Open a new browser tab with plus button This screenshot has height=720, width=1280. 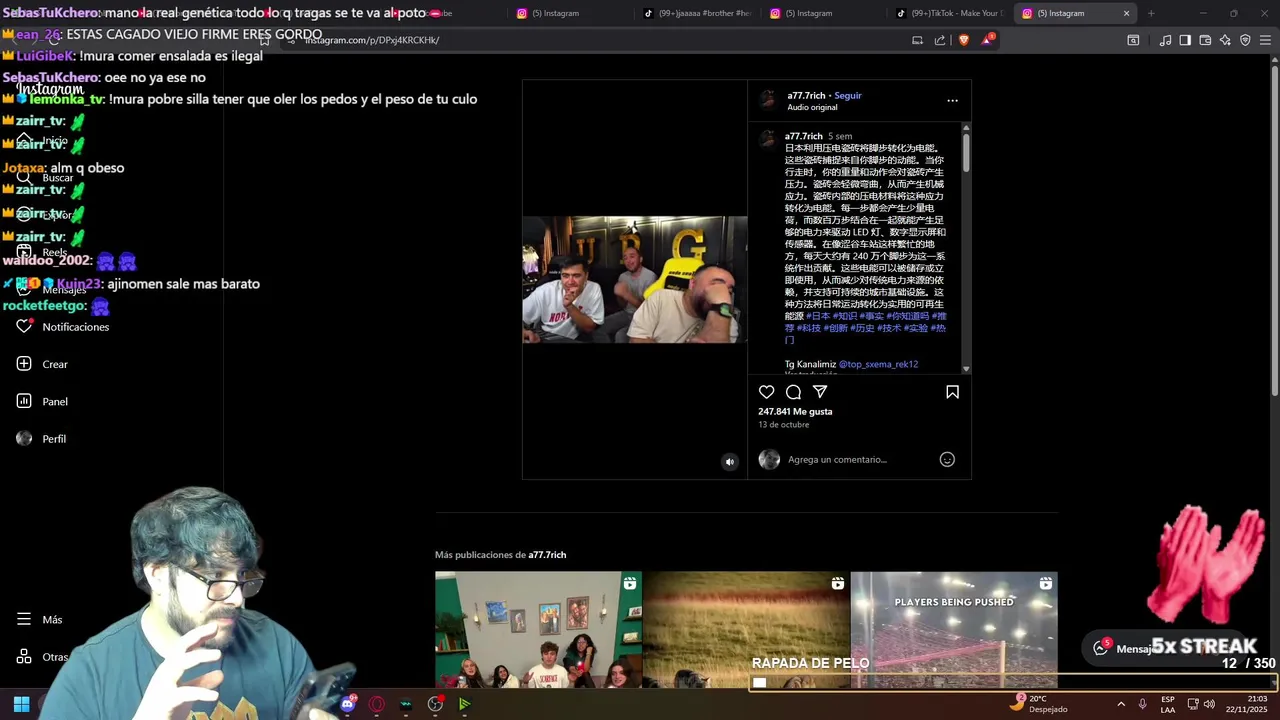point(1151,13)
